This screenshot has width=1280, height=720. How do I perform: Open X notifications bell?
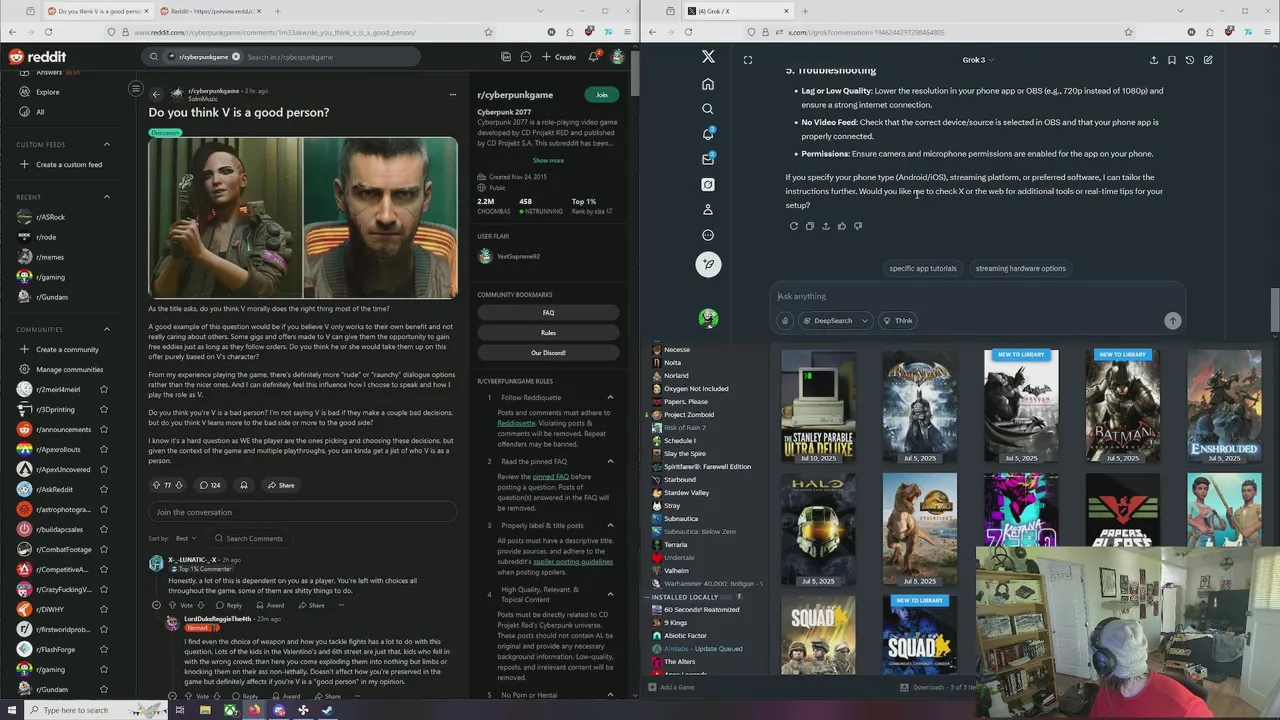[x=708, y=134]
